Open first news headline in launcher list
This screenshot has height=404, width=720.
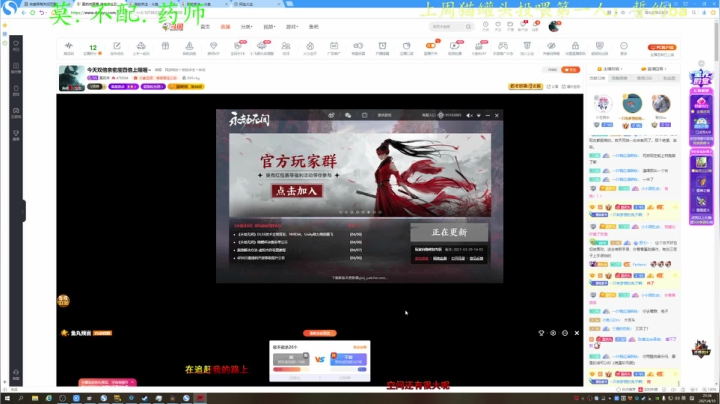tap(285, 234)
